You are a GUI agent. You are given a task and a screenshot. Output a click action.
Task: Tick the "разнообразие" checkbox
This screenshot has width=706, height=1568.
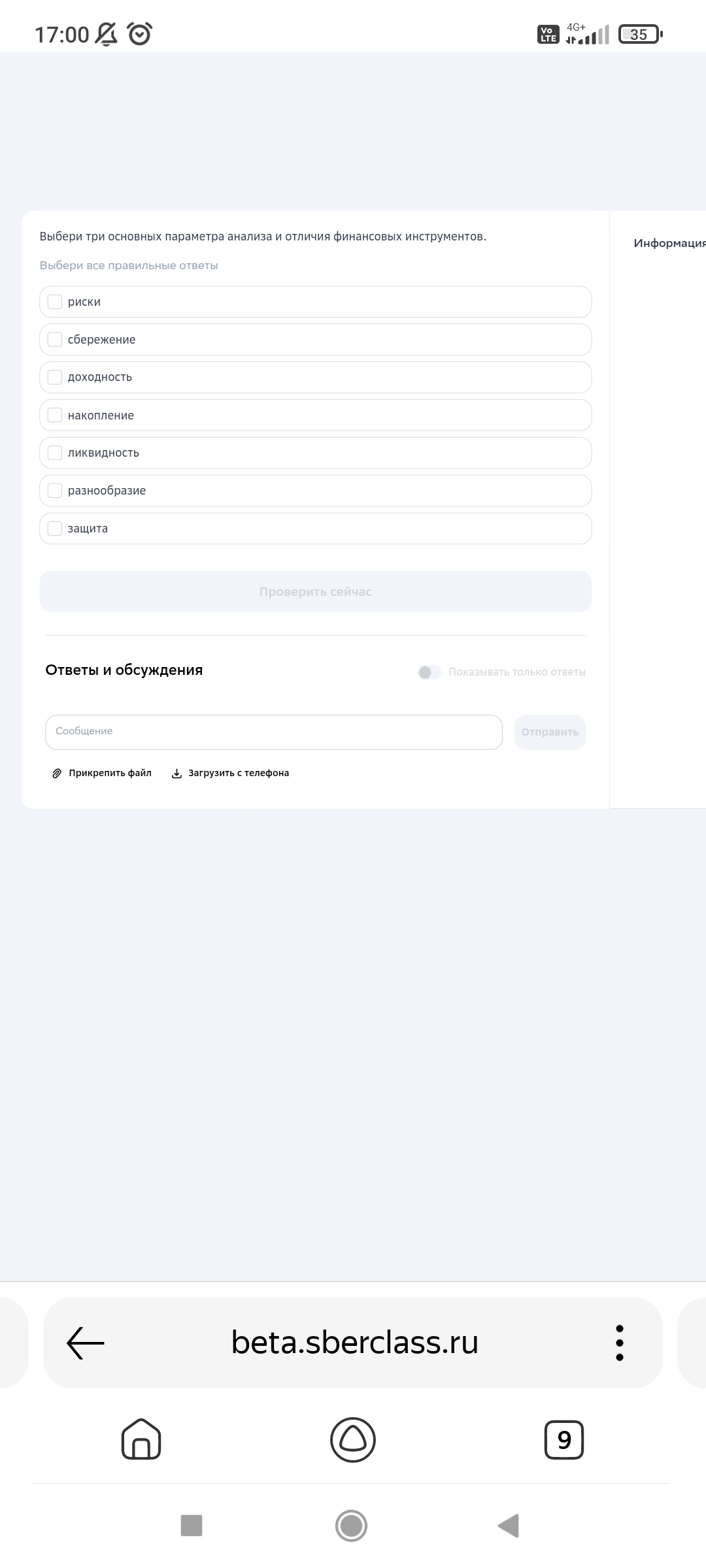[55, 491]
